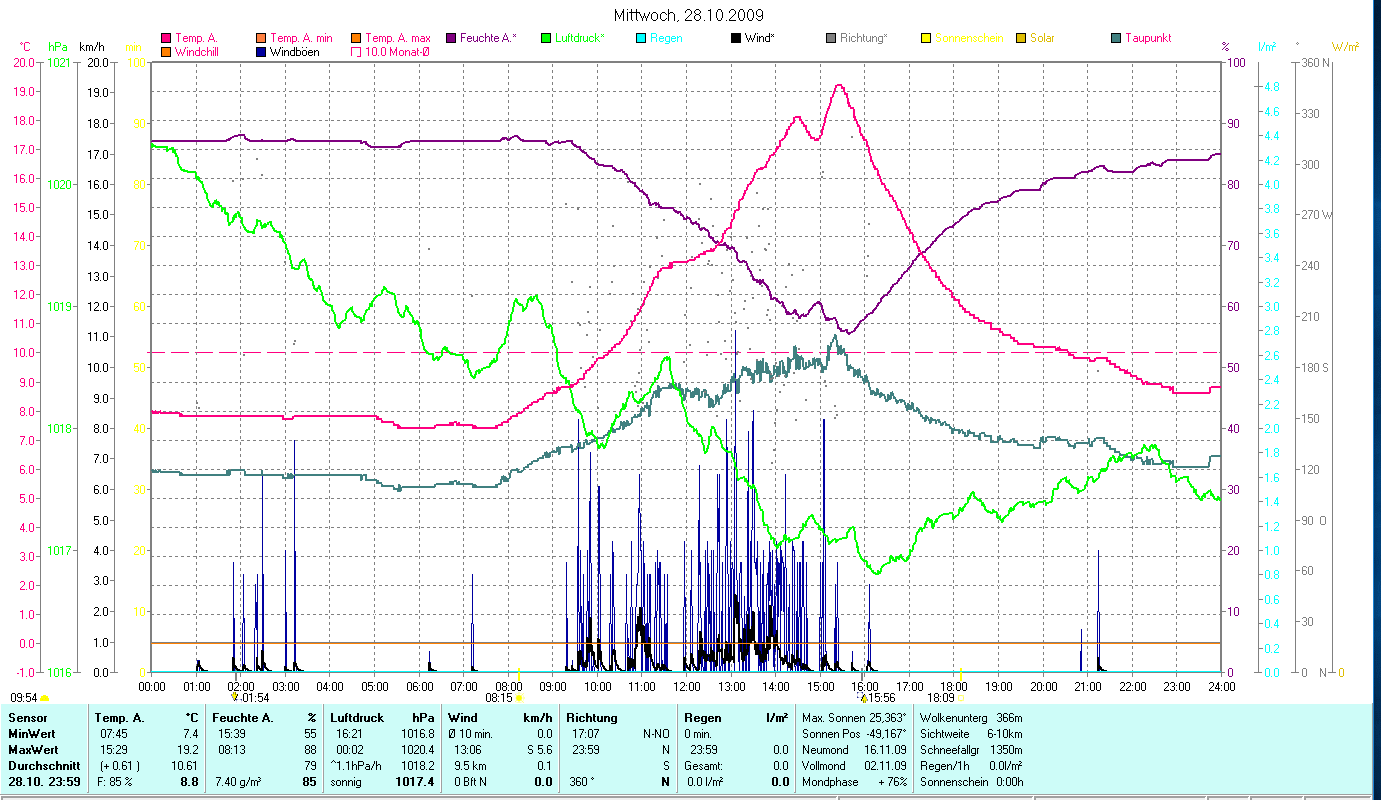Click the Temp. A. pink legend swatch
Image resolution: width=1381 pixels, height=800 pixels.
(166, 38)
